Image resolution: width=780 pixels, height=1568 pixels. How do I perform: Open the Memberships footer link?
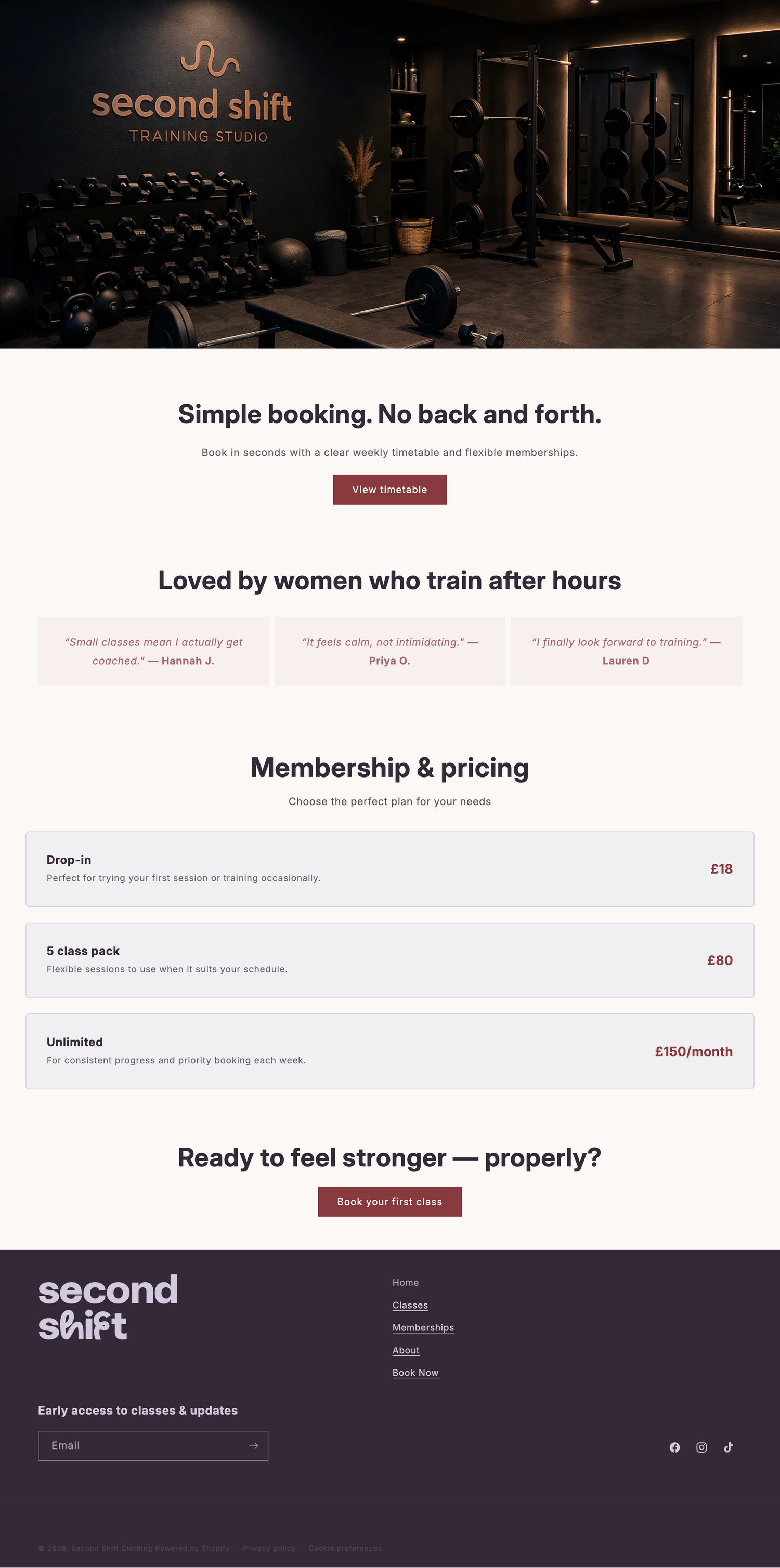point(423,1327)
